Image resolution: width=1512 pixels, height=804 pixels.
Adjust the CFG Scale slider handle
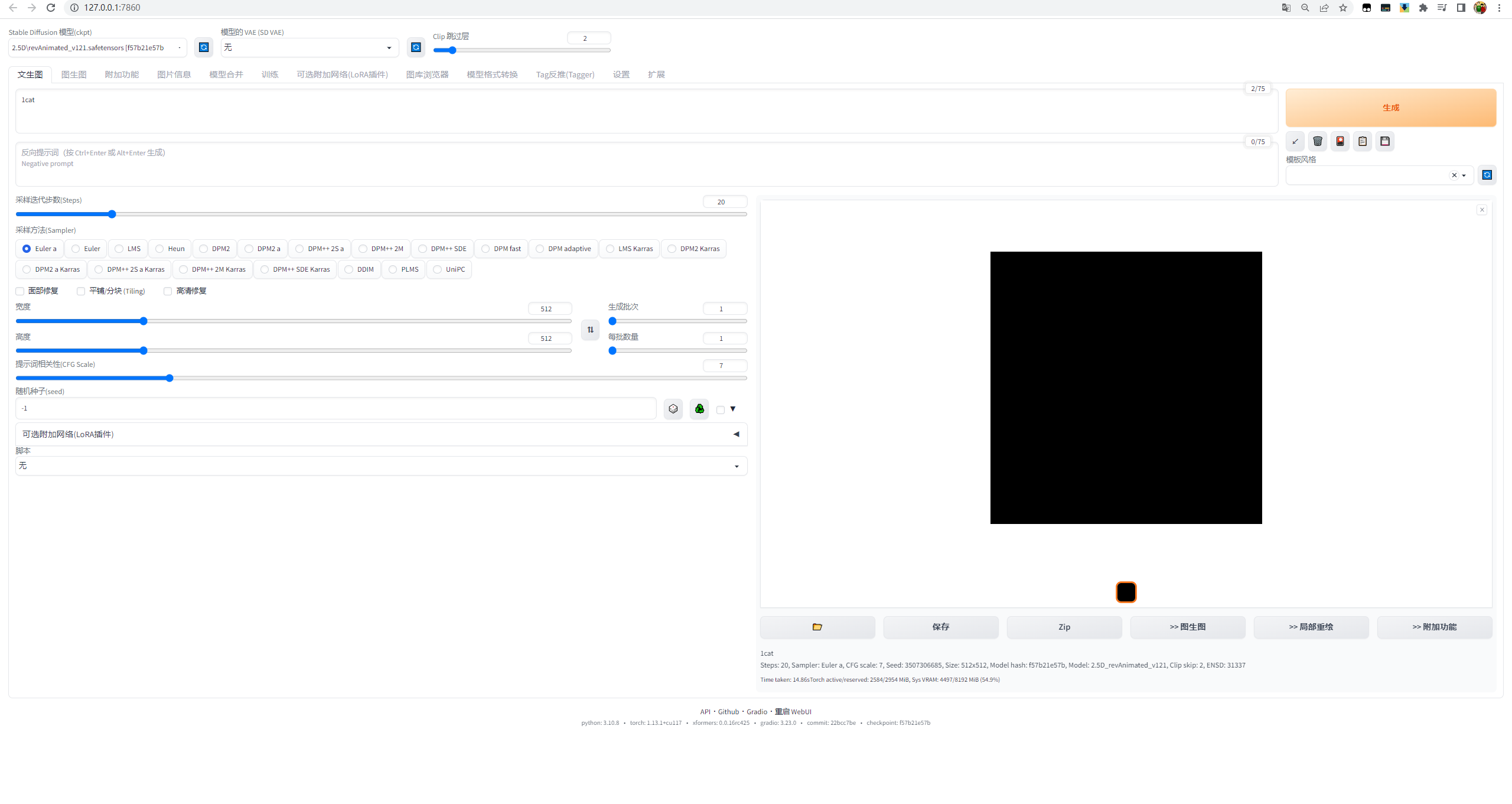tap(170, 378)
